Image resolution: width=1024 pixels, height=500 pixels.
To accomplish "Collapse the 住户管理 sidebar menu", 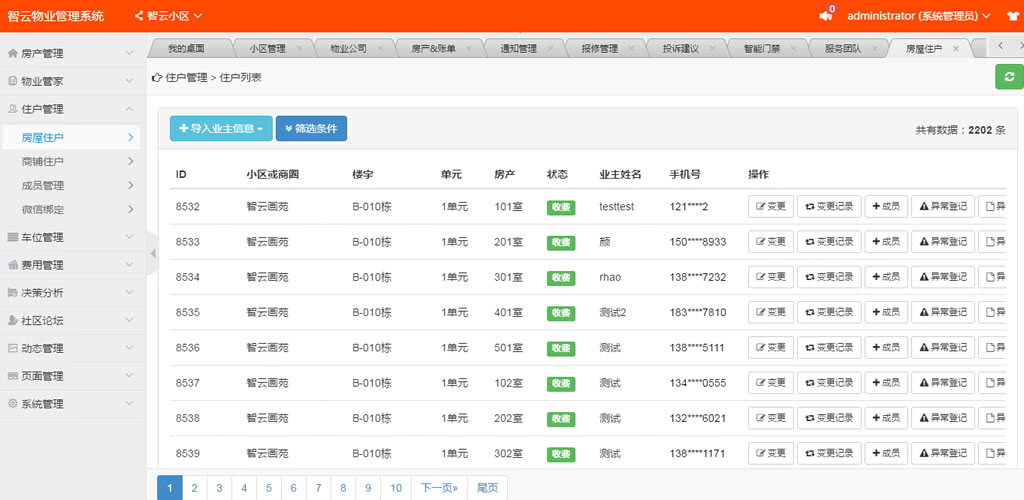I will pyautogui.click(x=70, y=109).
